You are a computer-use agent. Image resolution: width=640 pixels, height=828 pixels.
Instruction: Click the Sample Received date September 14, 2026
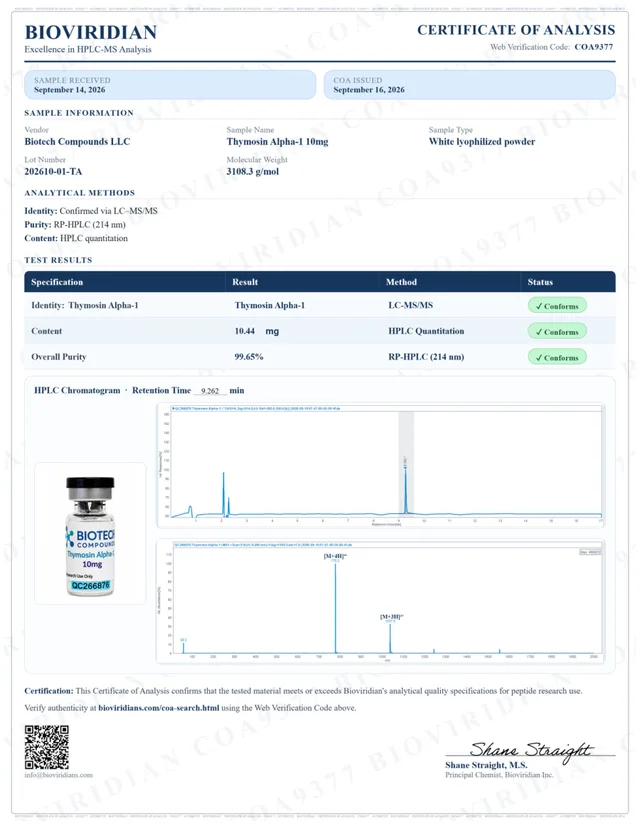pos(70,90)
